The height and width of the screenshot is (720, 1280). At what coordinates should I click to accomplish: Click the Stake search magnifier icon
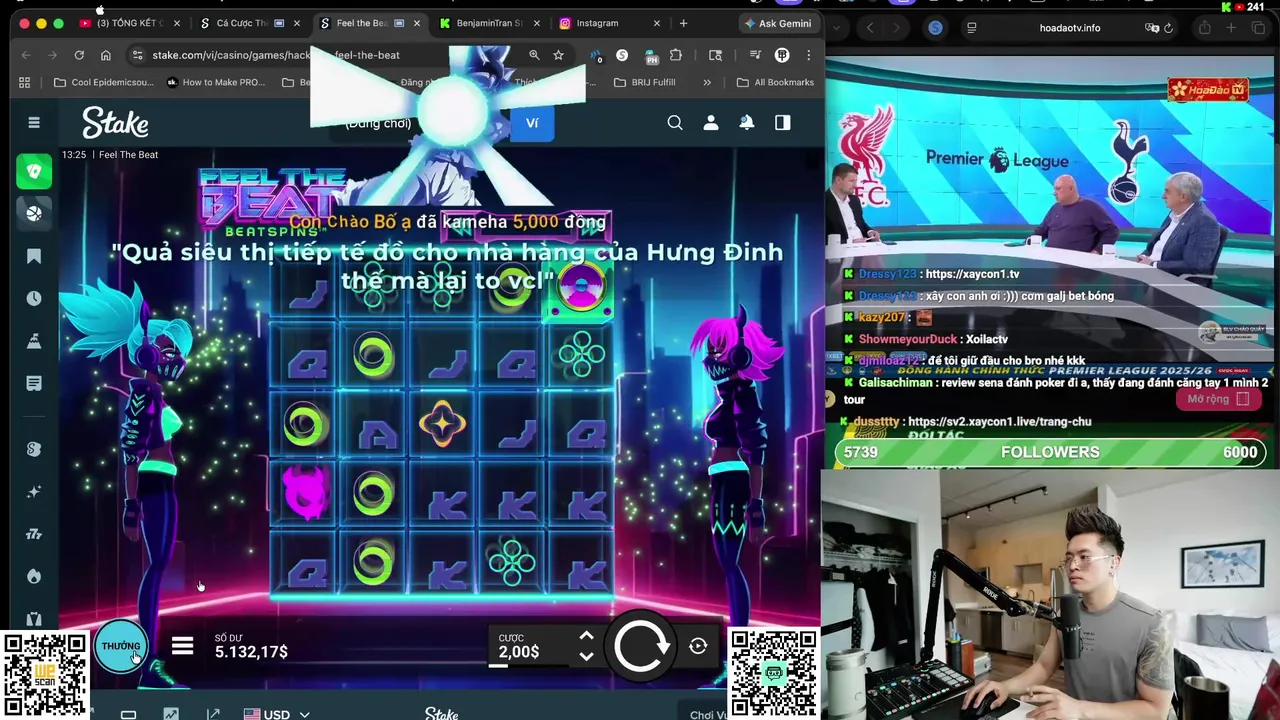675,122
